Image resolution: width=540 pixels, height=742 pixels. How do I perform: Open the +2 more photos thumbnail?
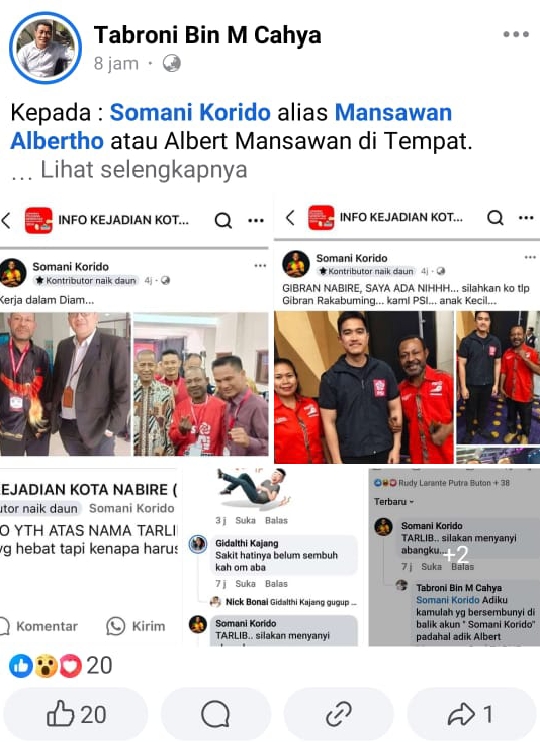point(454,557)
